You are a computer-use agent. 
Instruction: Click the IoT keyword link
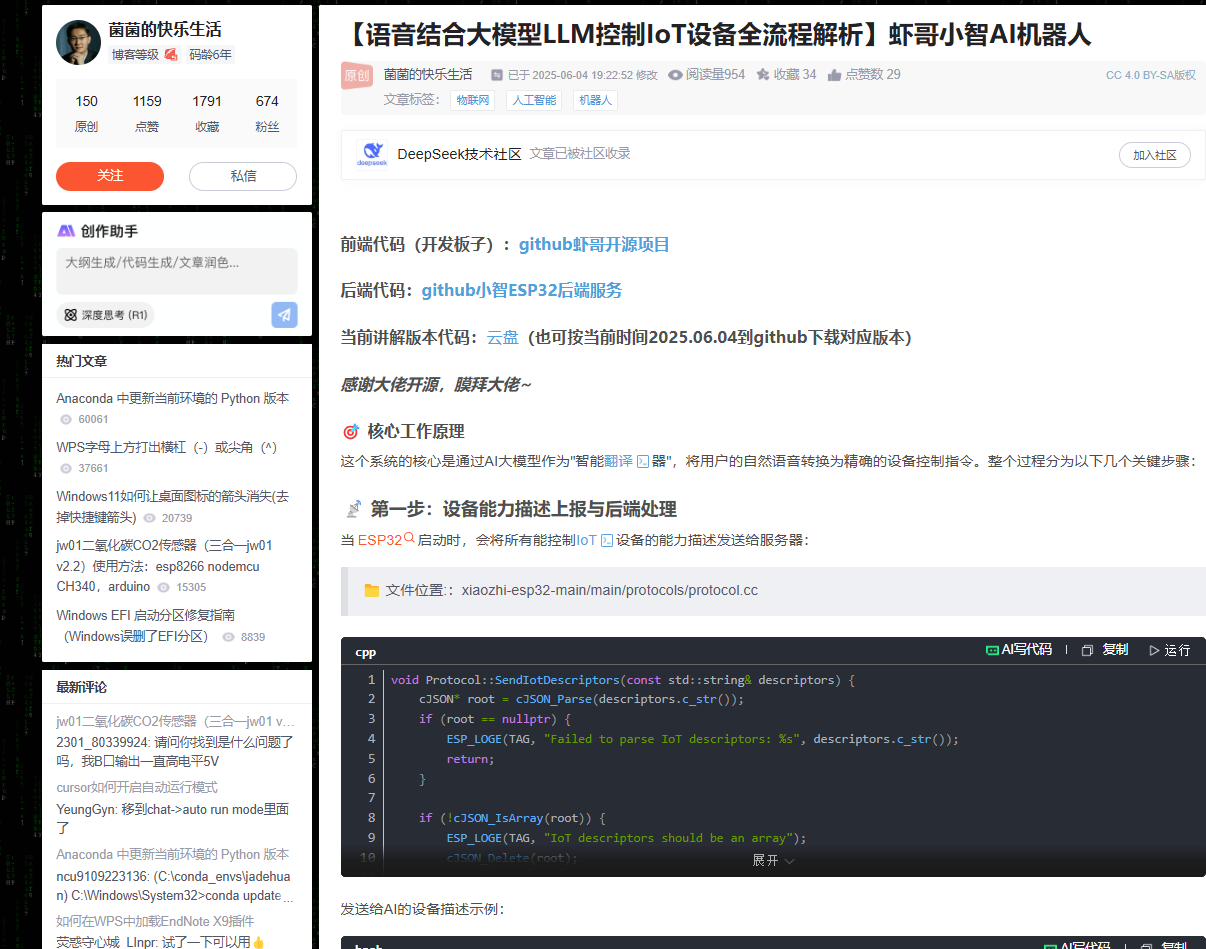tap(586, 540)
